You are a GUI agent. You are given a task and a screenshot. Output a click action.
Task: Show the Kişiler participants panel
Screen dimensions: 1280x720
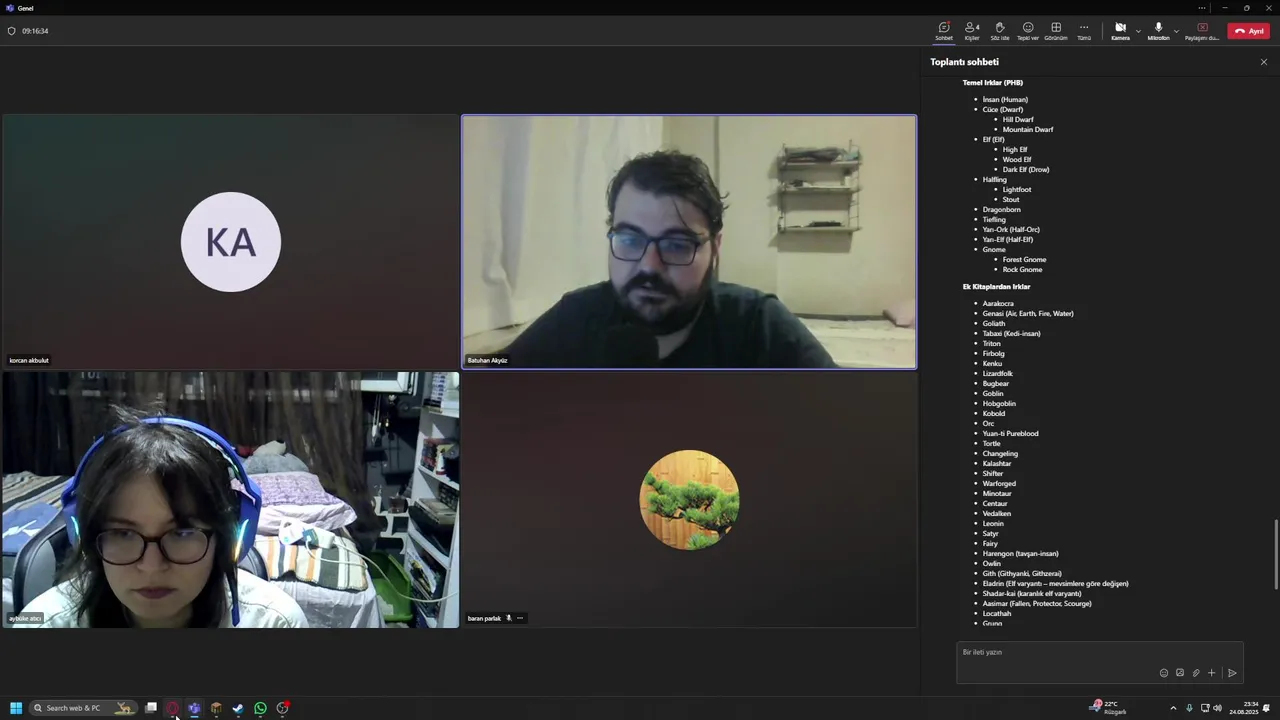(971, 31)
